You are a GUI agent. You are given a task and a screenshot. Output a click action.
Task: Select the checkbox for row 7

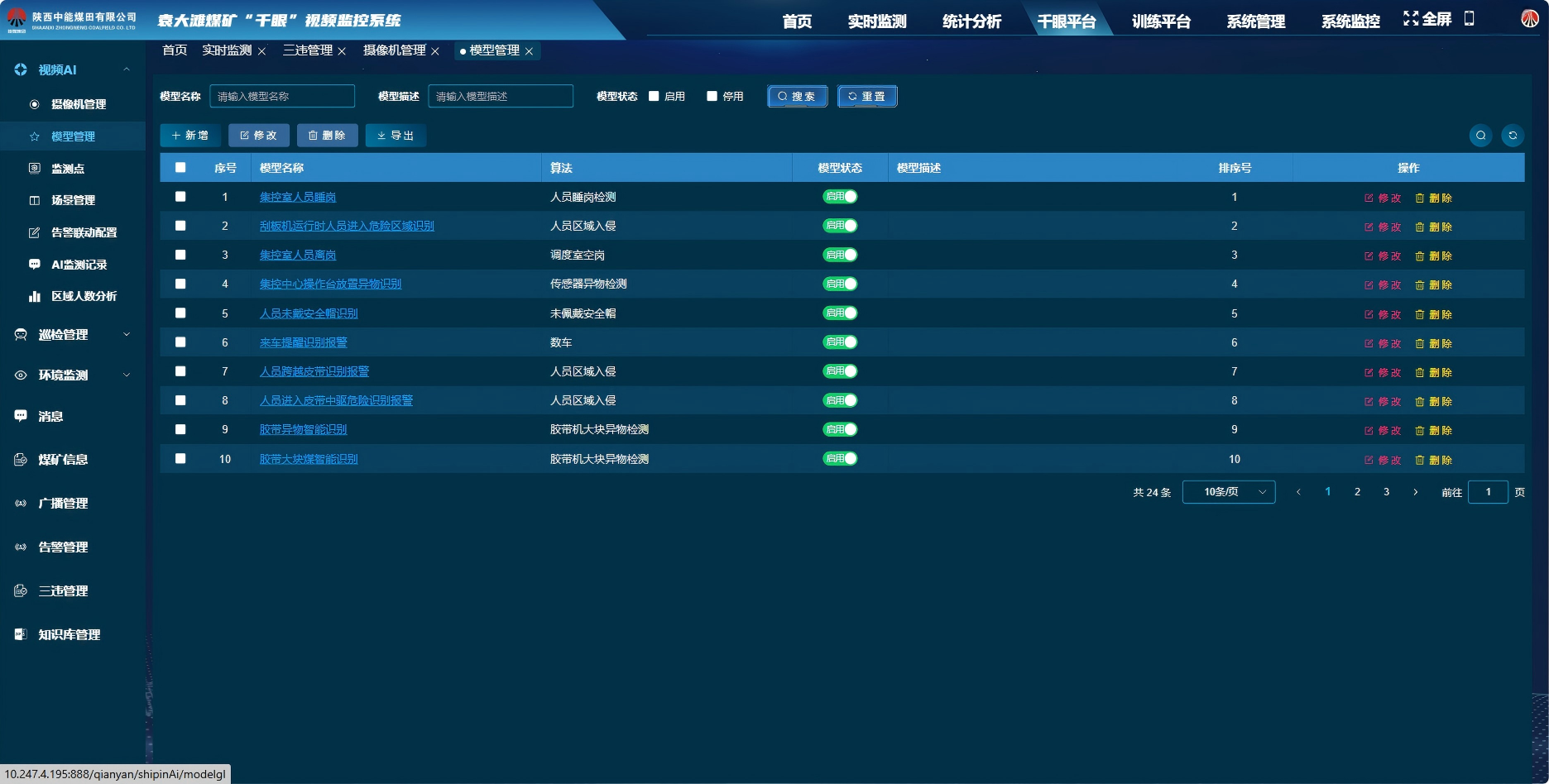point(180,371)
